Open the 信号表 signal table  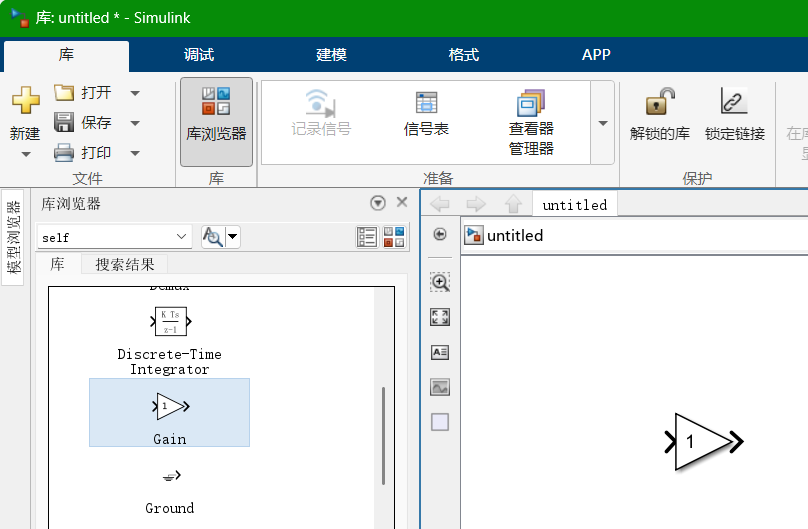(x=426, y=114)
